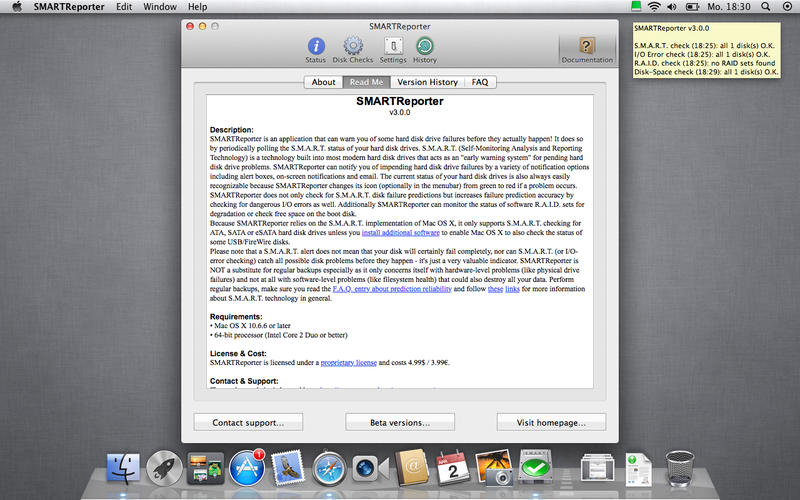Screen dimensions: 800x500
Task: Open the Status toolbar icon
Action: (x=316, y=50)
